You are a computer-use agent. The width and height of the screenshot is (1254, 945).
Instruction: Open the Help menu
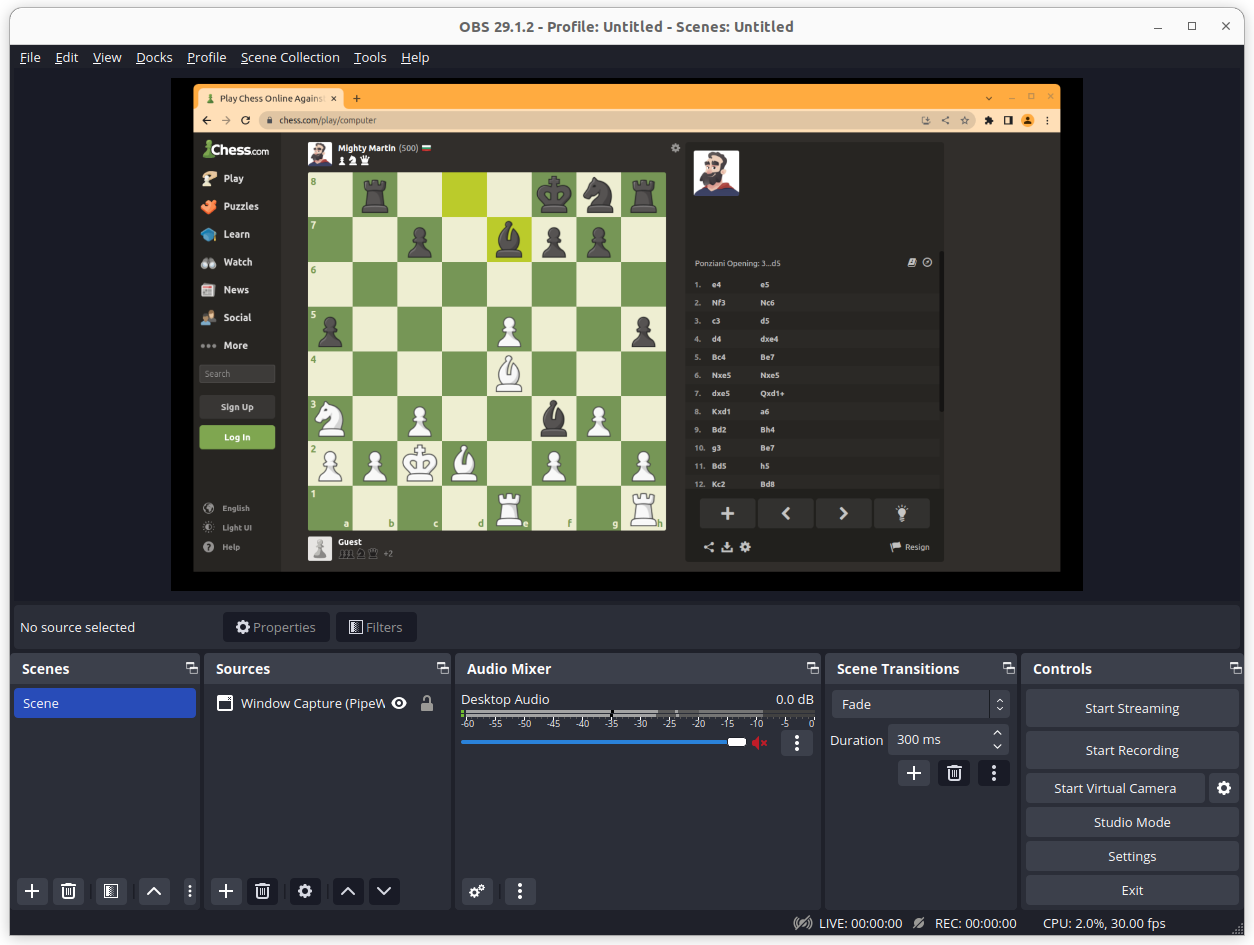[415, 57]
